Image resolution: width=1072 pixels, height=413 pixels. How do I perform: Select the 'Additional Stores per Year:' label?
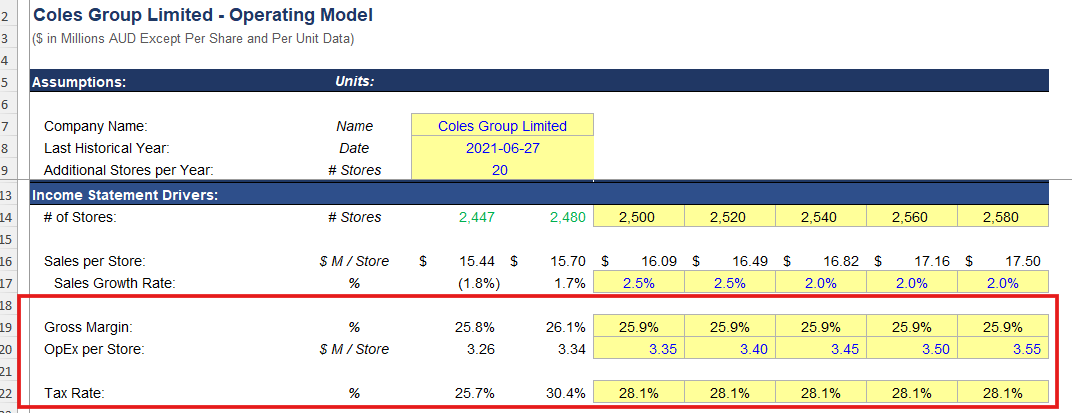(128, 171)
